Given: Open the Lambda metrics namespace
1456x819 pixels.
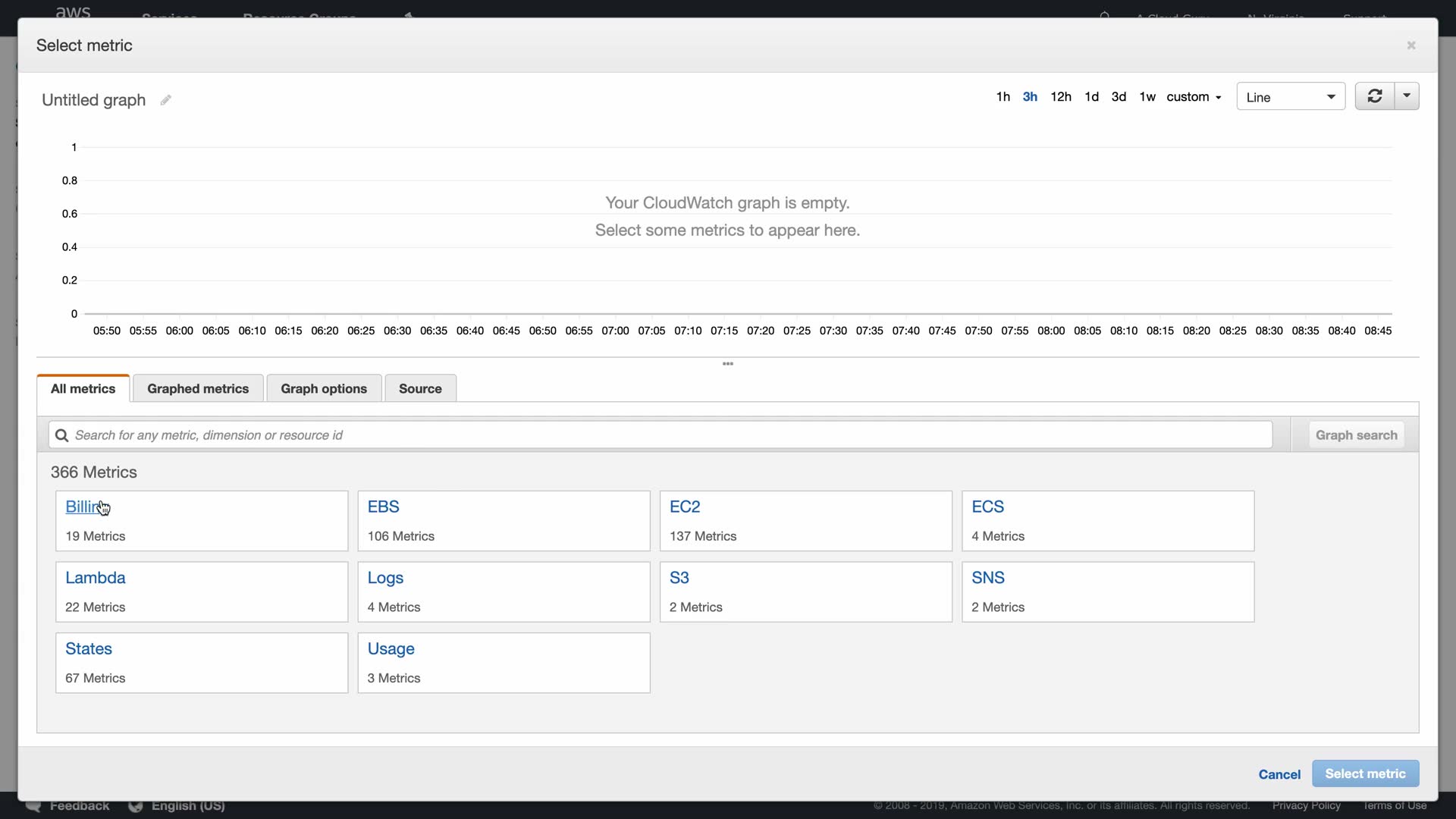Looking at the screenshot, I should click(96, 578).
